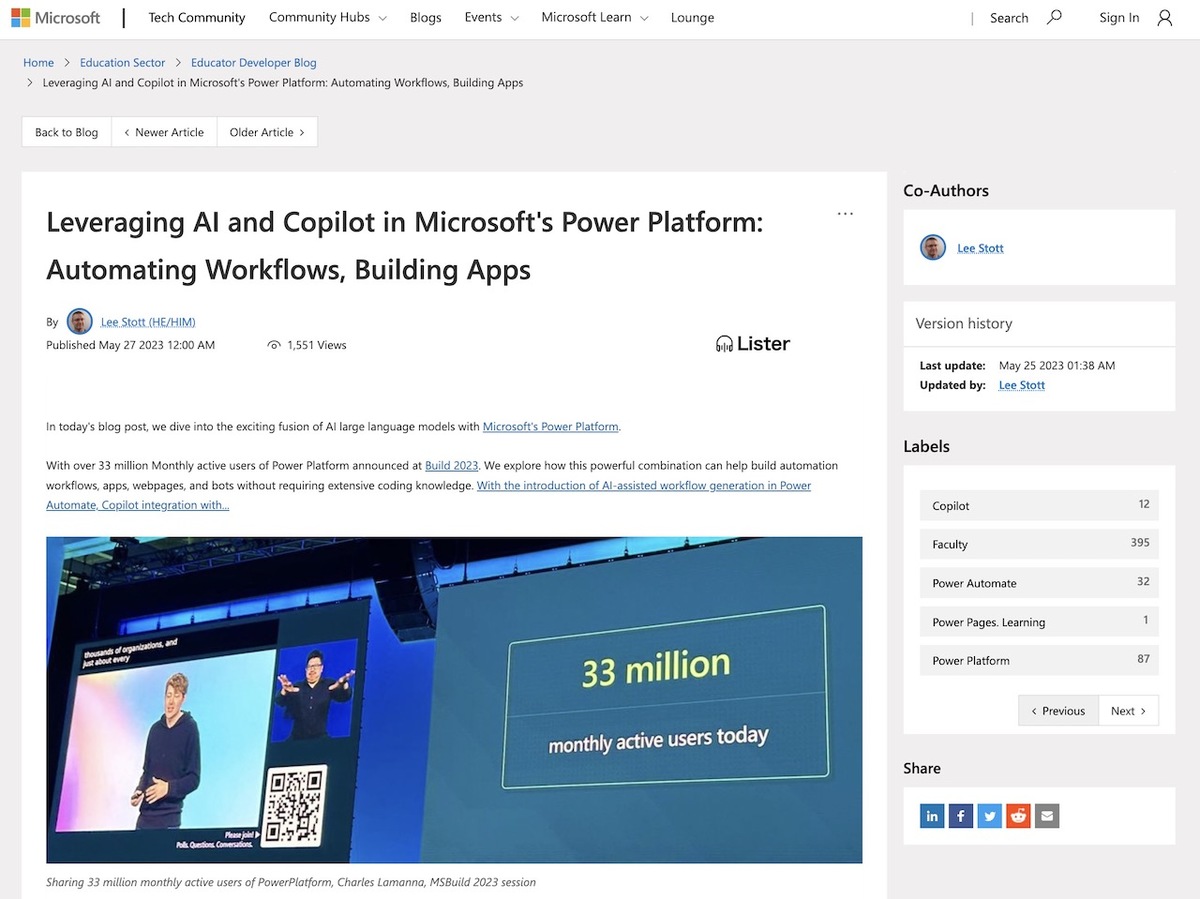Viewport: 1200px width, 899px height.
Task: Open the Blogs menu item
Action: (x=426, y=18)
